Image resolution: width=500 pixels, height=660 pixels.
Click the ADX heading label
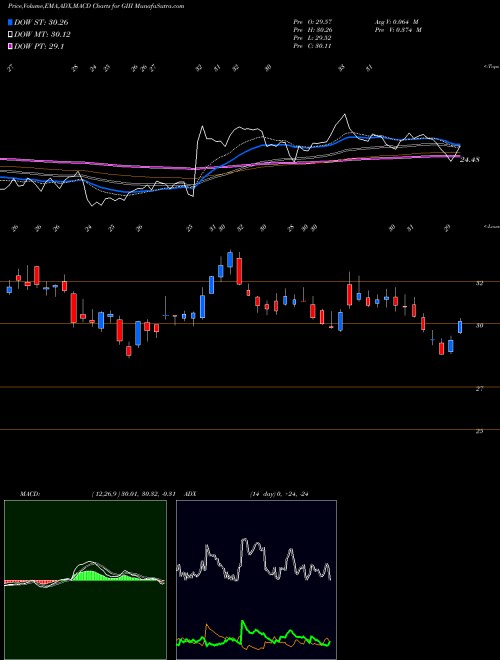pyautogui.click(x=191, y=494)
